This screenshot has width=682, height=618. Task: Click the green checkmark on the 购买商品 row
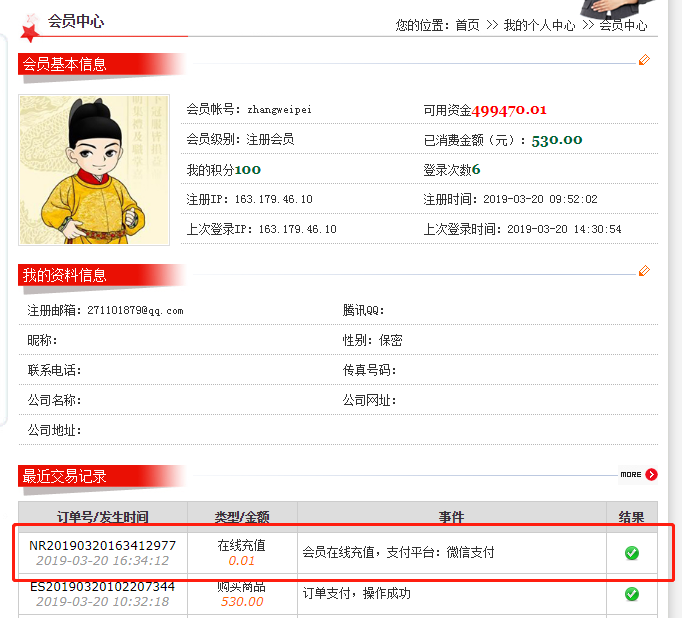coord(632,594)
